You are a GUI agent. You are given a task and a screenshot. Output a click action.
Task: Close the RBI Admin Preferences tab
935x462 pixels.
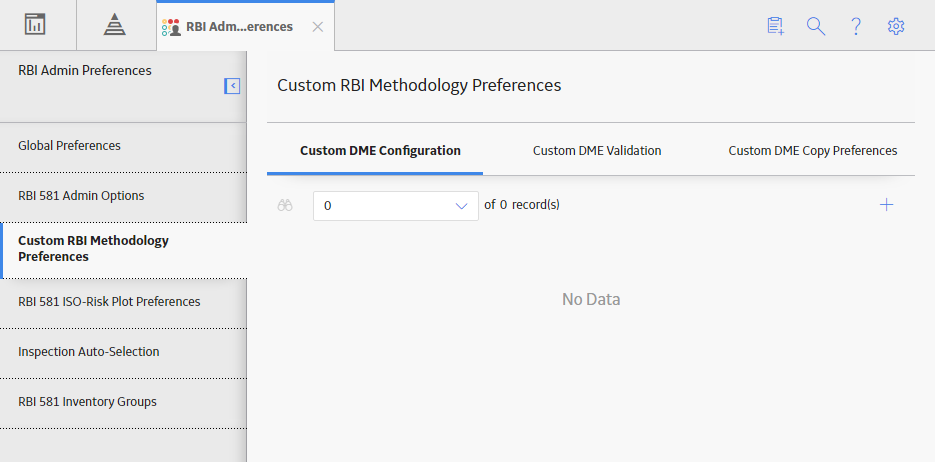pos(318,27)
